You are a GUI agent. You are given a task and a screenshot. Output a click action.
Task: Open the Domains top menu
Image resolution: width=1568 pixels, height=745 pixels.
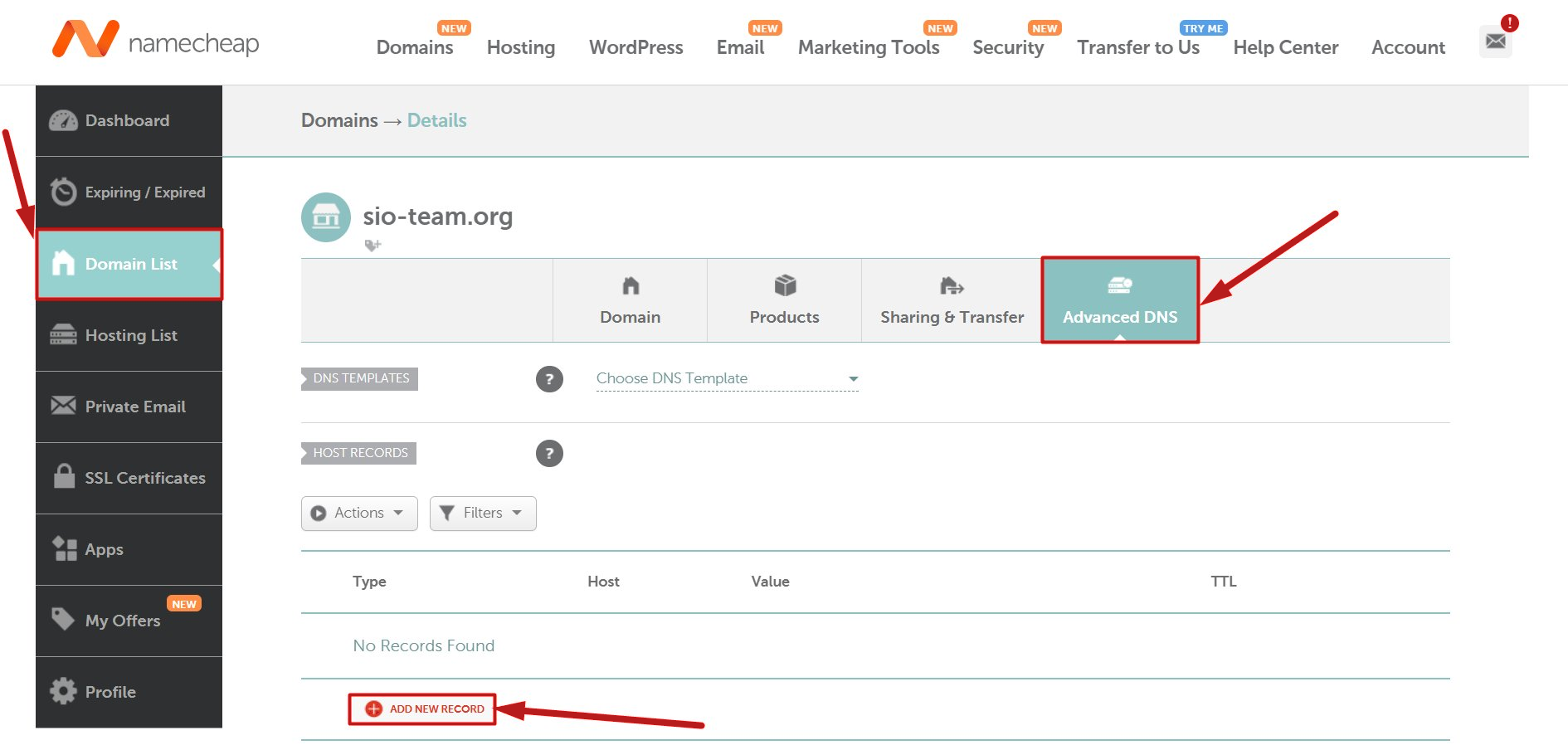[x=415, y=47]
